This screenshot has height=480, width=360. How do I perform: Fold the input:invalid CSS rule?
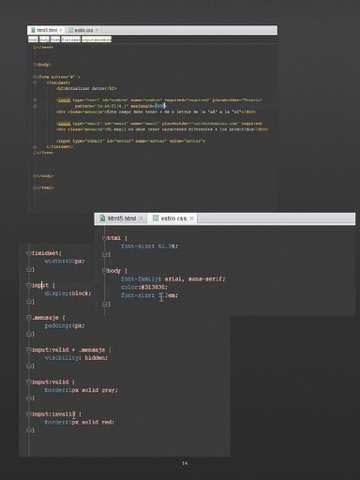29,414
